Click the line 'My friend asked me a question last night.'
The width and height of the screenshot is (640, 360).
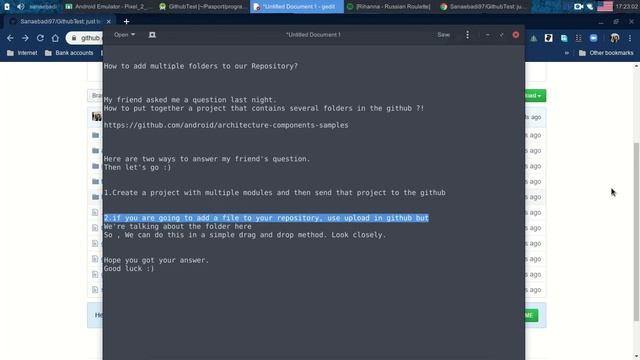[190, 100]
